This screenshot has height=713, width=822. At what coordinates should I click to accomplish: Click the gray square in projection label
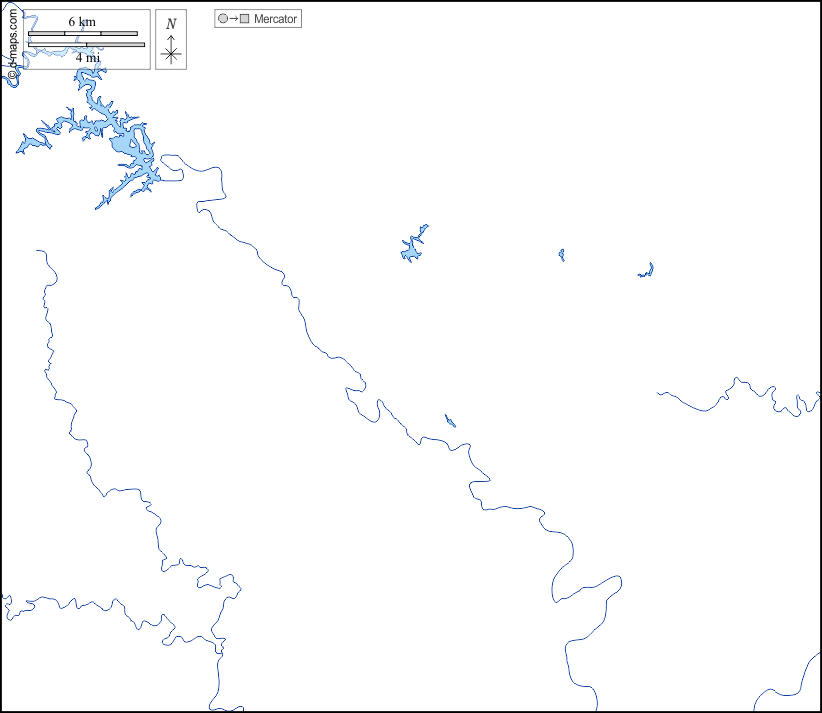pos(244,19)
